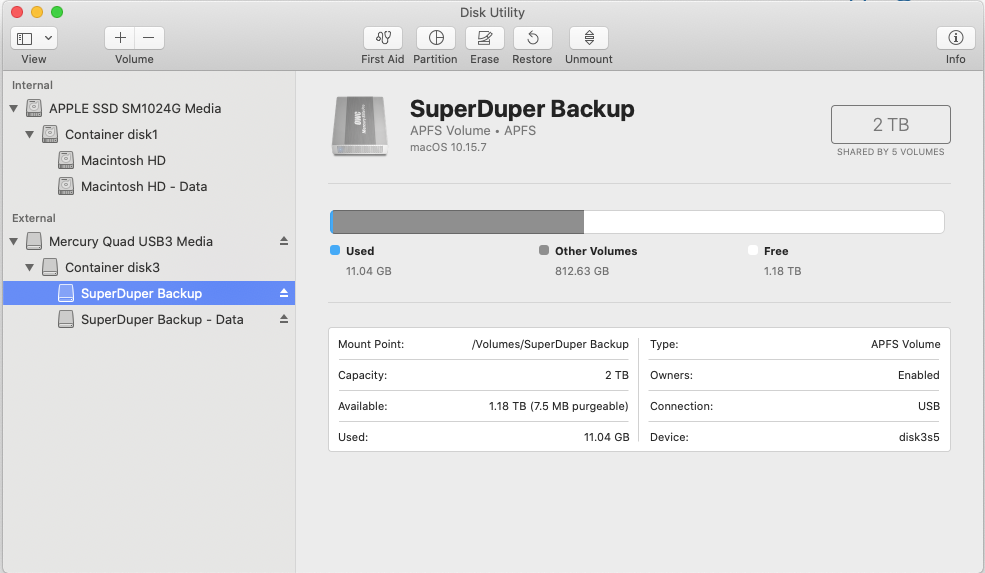Select SuperDuper Backup - Data volume
Screen dimensions: 985x573
[148, 320]
